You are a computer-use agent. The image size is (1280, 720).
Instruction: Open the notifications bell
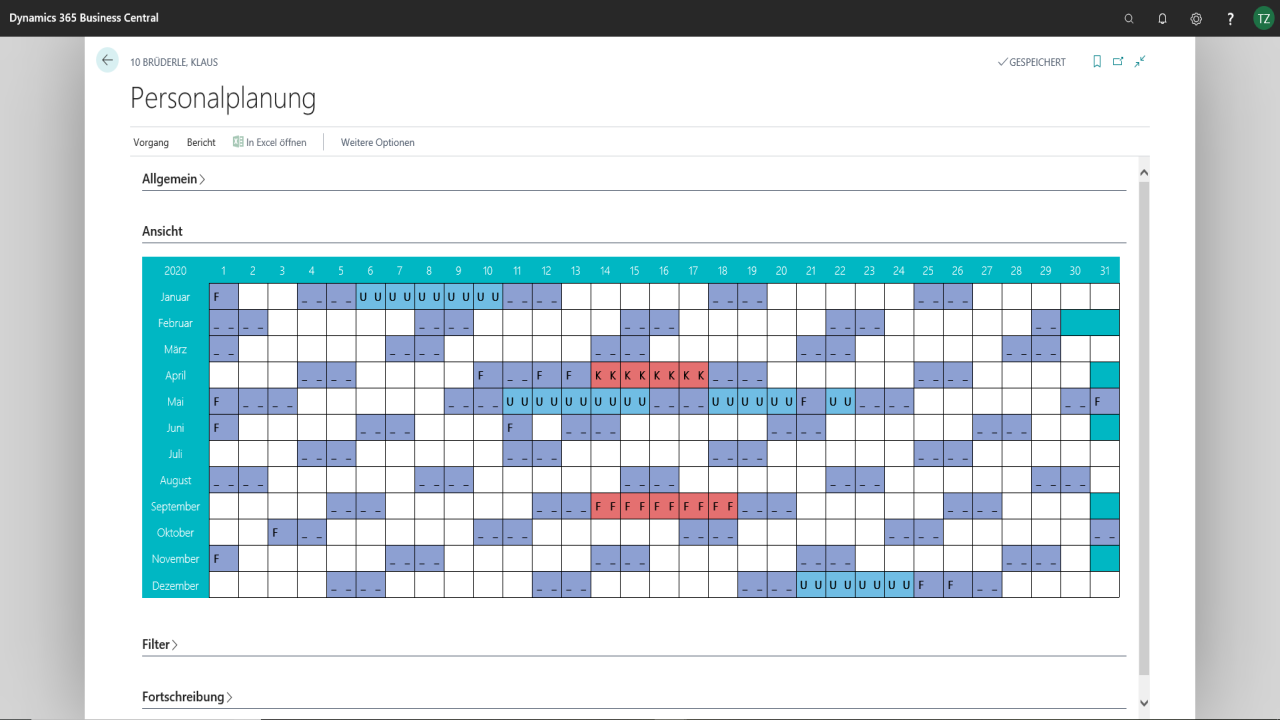point(1162,18)
